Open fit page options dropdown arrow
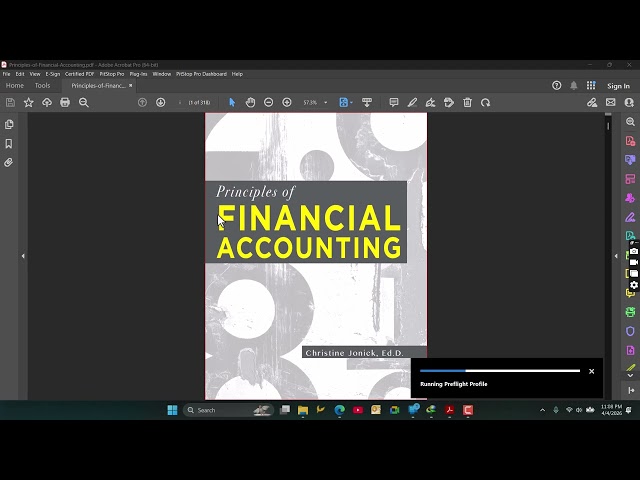 [x=351, y=102]
